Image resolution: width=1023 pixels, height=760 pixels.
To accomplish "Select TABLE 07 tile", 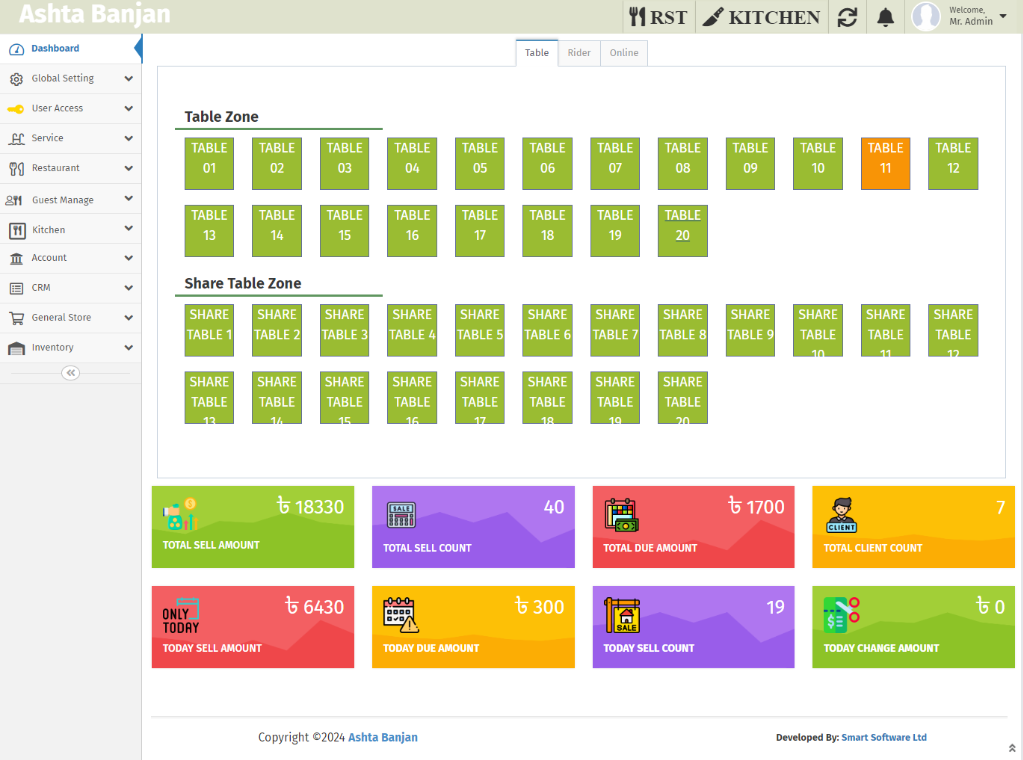I will coord(615,164).
